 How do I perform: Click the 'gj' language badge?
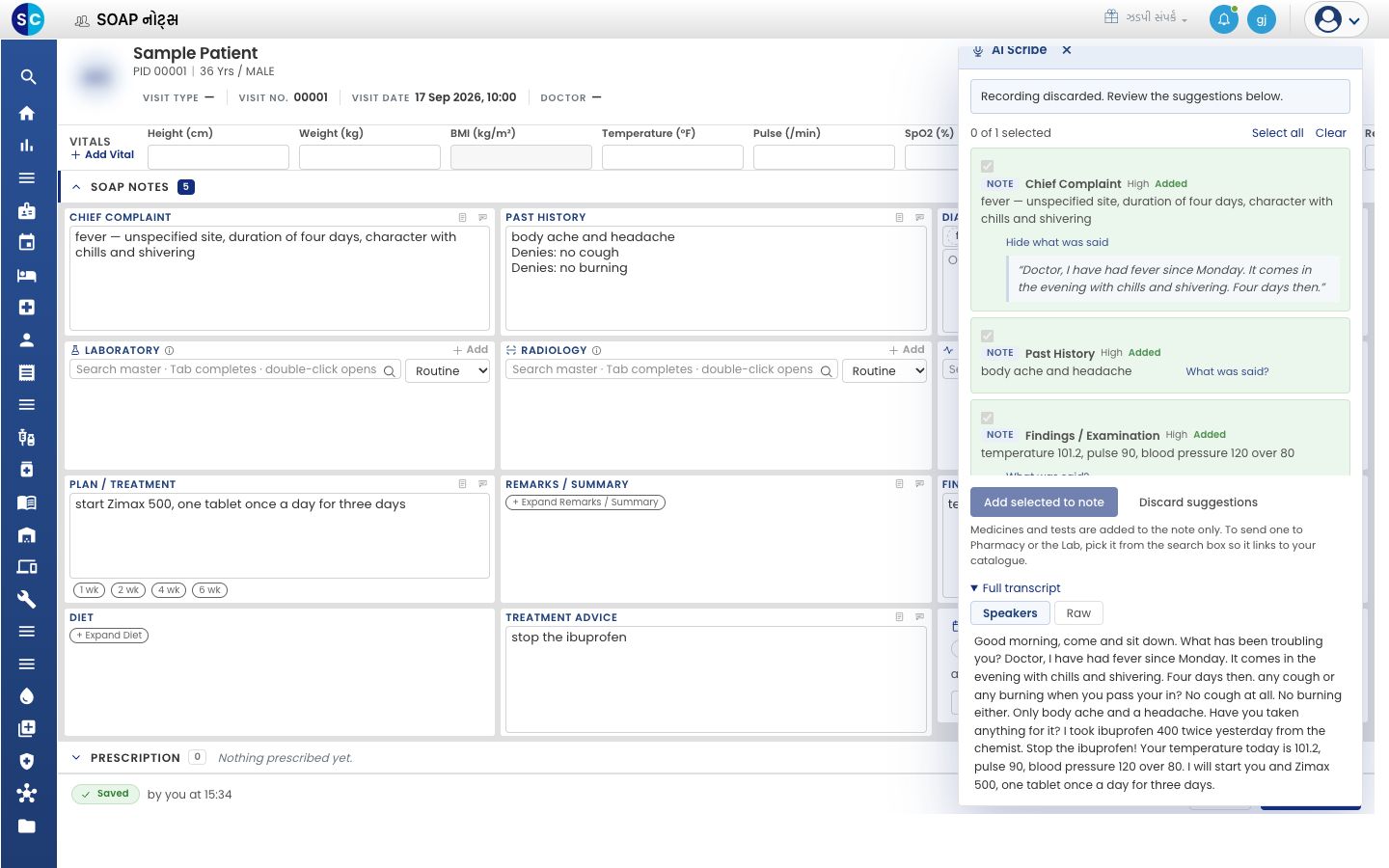[x=1262, y=19]
